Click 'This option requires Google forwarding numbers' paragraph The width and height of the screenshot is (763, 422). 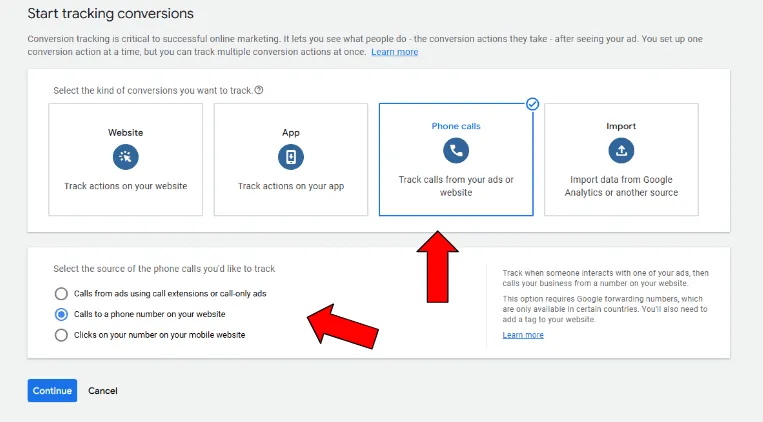coord(605,309)
